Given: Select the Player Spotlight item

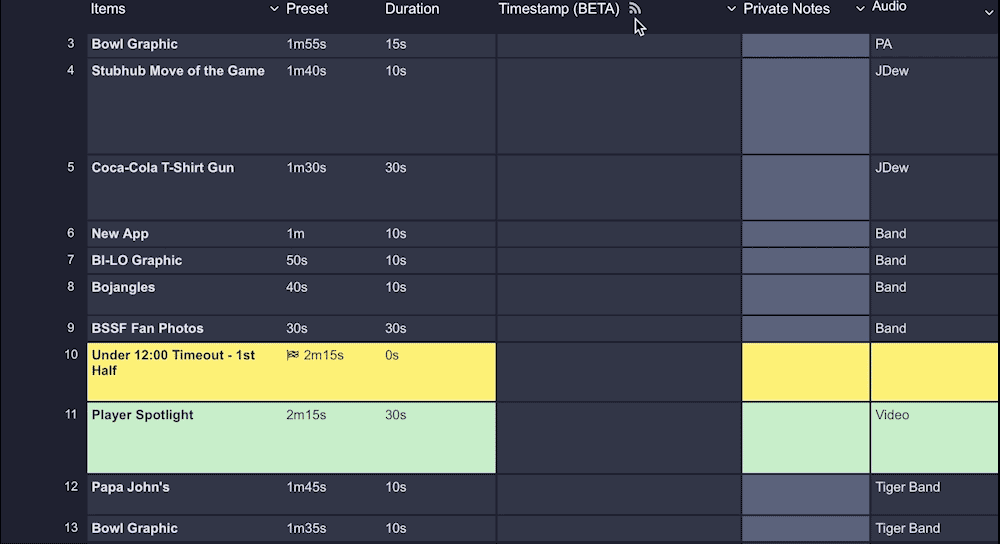Looking at the screenshot, I should coord(142,415).
